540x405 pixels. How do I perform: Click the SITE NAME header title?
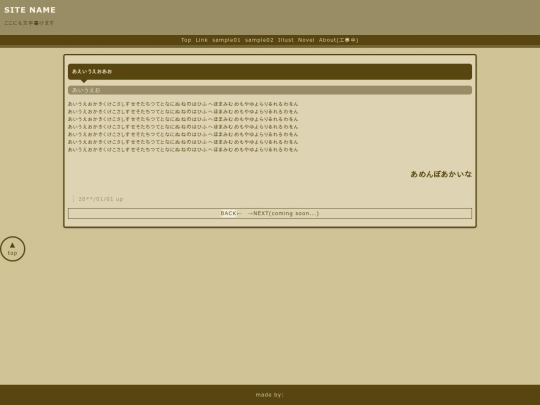pos(30,10)
